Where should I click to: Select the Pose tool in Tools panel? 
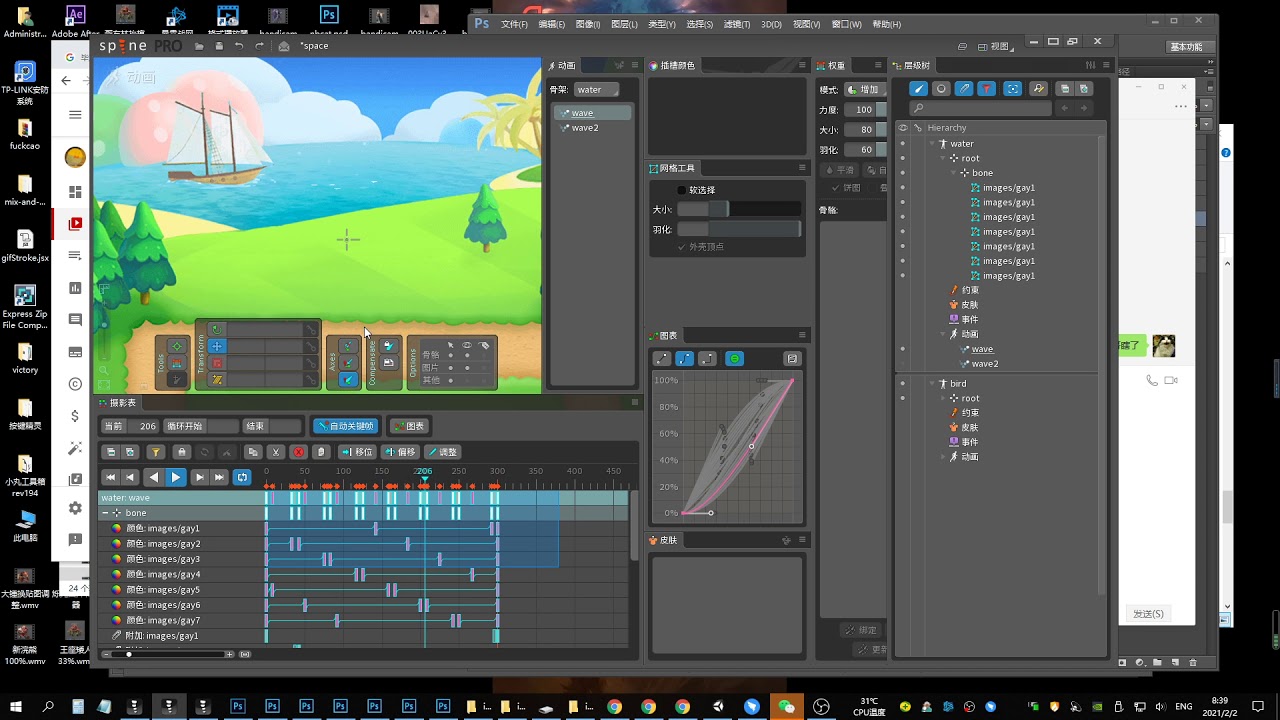(176, 346)
